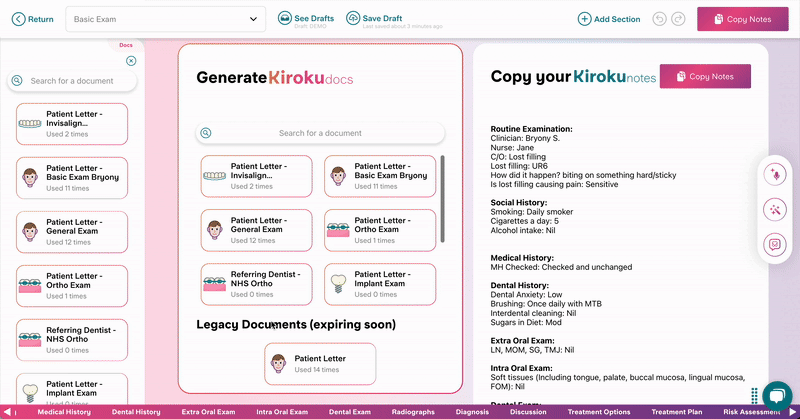Viewport: 800px width, 419px height.
Task: Open sidebar Patient Letter - Implant Exam
Action: click(72, 389)
